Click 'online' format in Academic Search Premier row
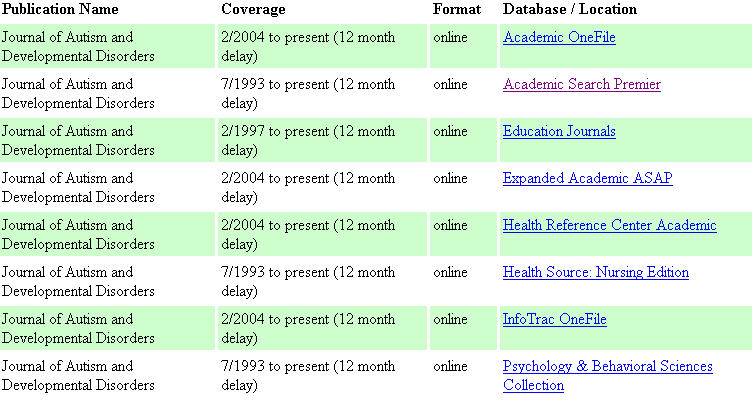Viewport: 752px width, 400px height. [450, 84]
